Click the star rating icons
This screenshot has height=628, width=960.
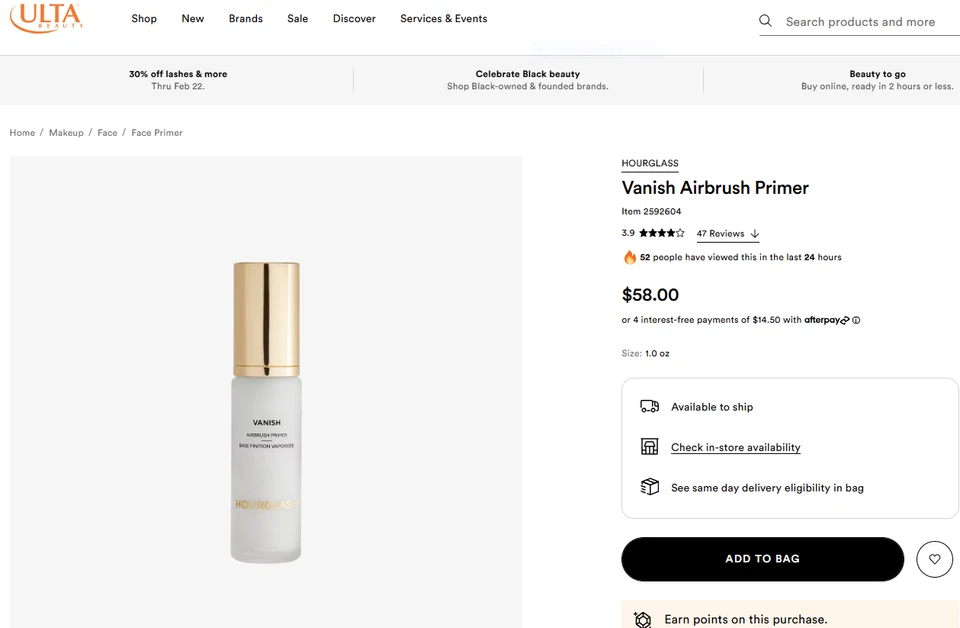(662, 233)
